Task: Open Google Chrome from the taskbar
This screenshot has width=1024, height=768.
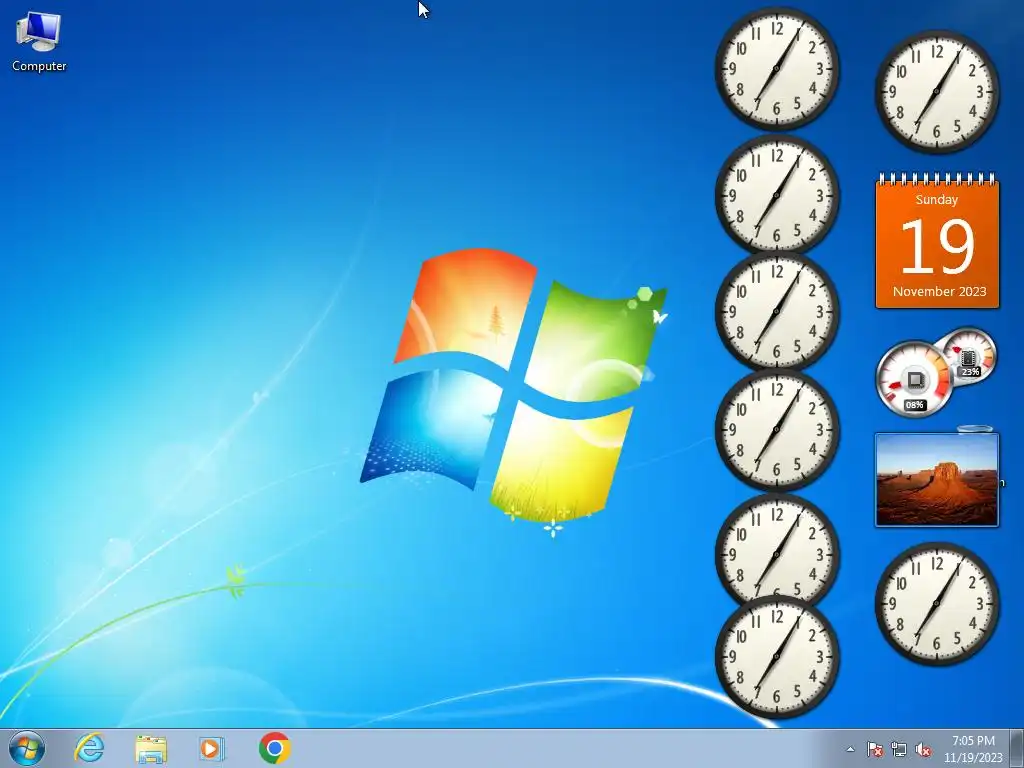Action: [274, 748]
